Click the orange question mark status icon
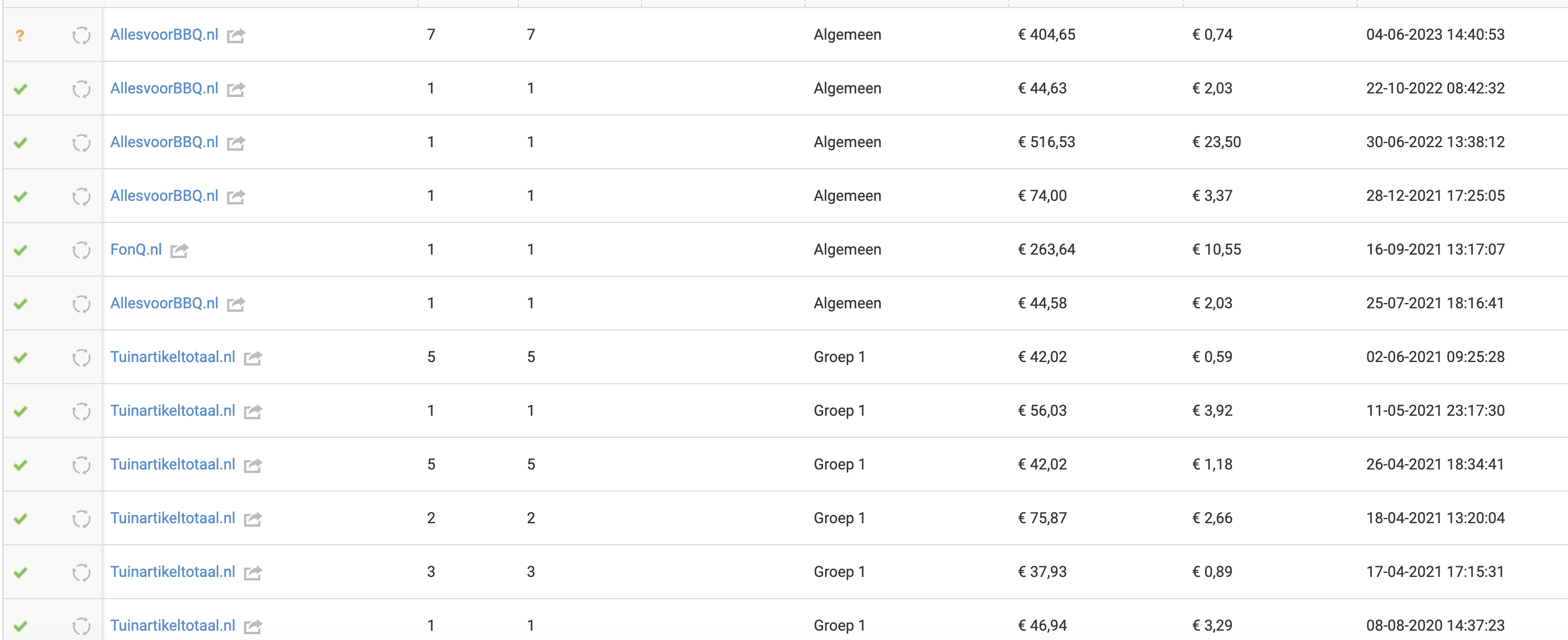This screenshot has height=640, width=1568. pyautogui.click(x=20, y=36)
